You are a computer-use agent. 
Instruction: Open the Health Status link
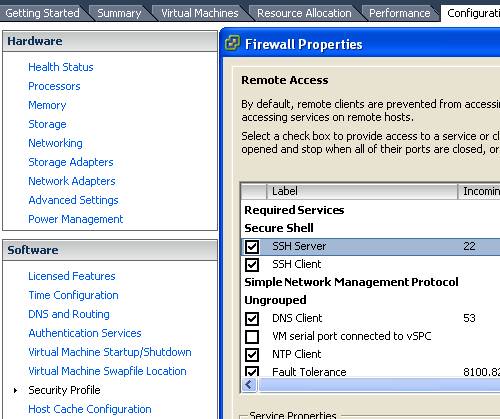click(x=61, y=67)
